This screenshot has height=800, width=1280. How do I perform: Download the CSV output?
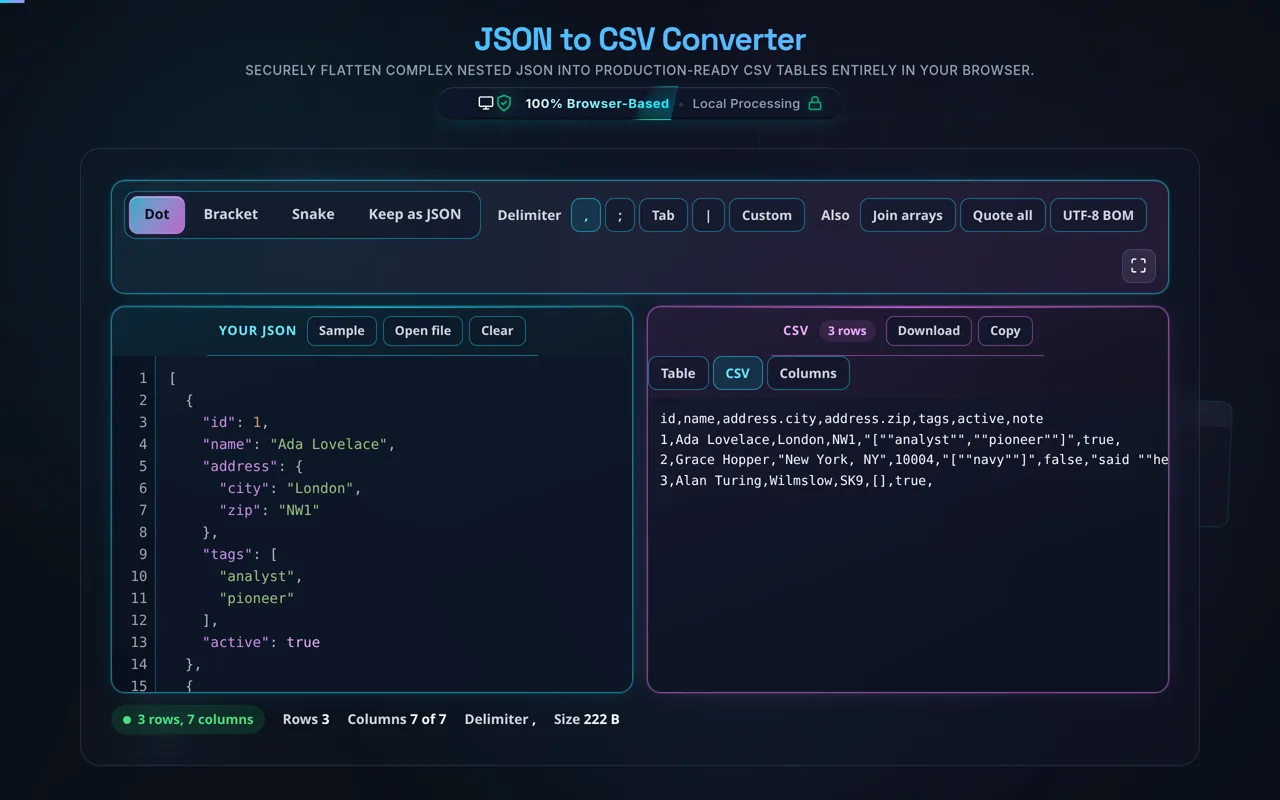[929, 331]
